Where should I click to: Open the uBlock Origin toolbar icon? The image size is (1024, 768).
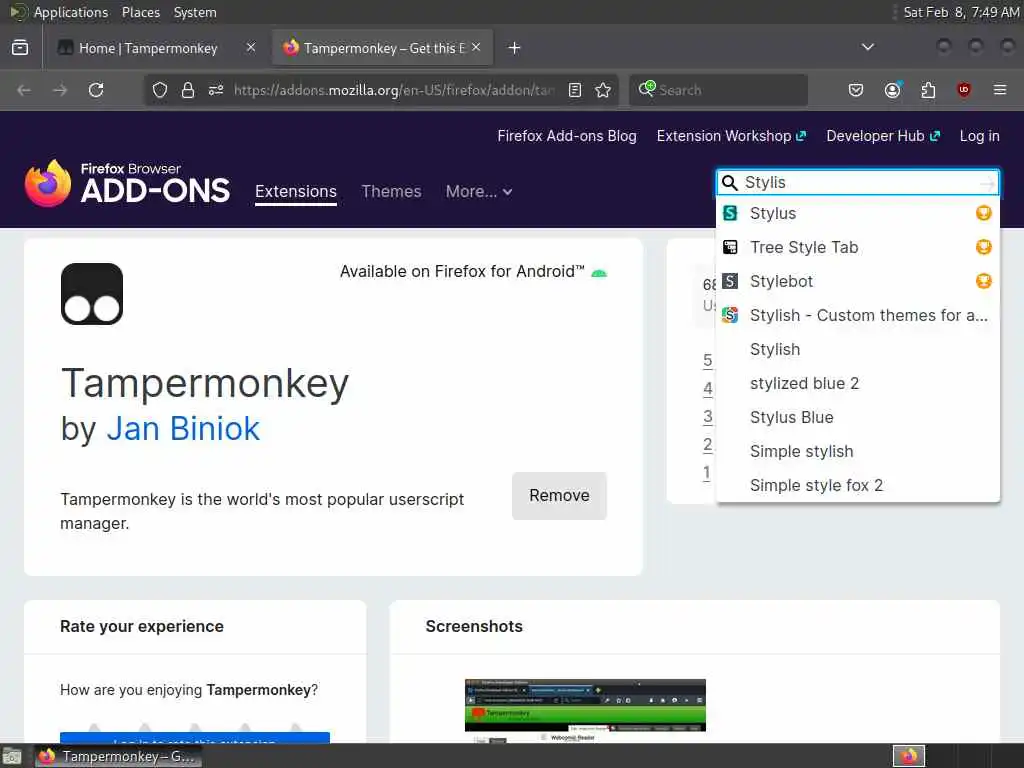click(x=964, y=89)
